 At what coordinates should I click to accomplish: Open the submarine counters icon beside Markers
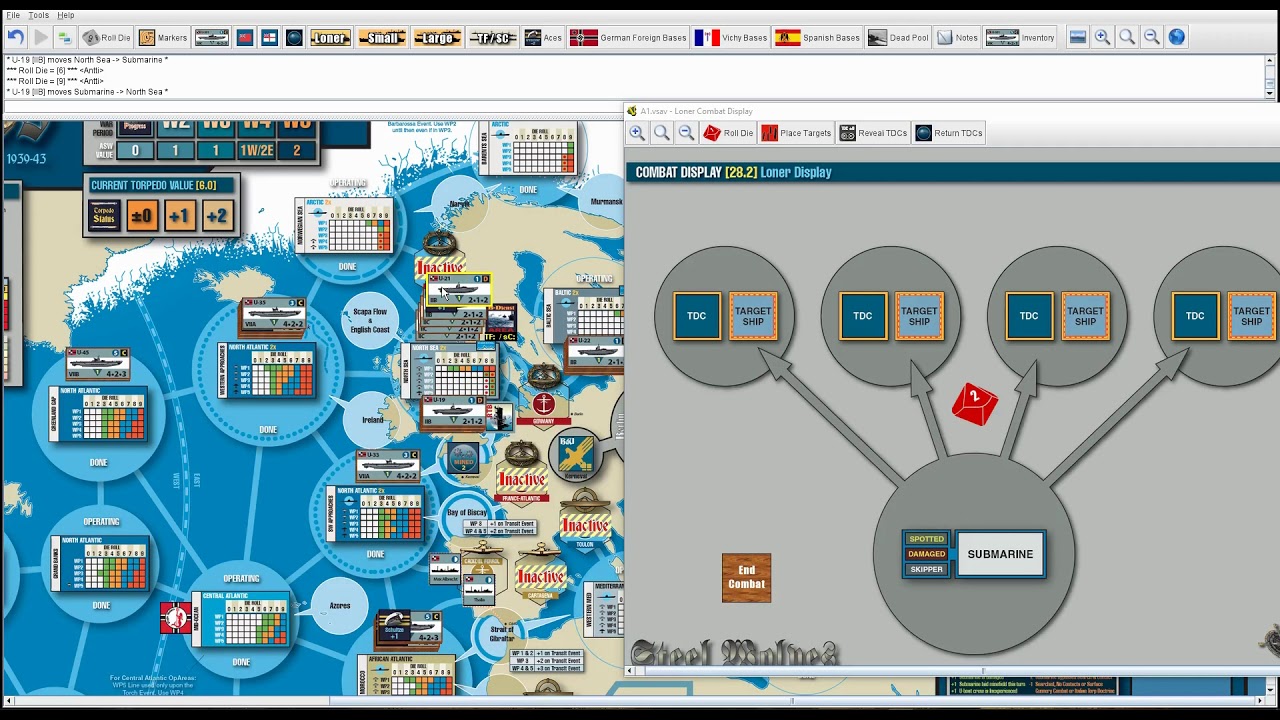(212, 38)
